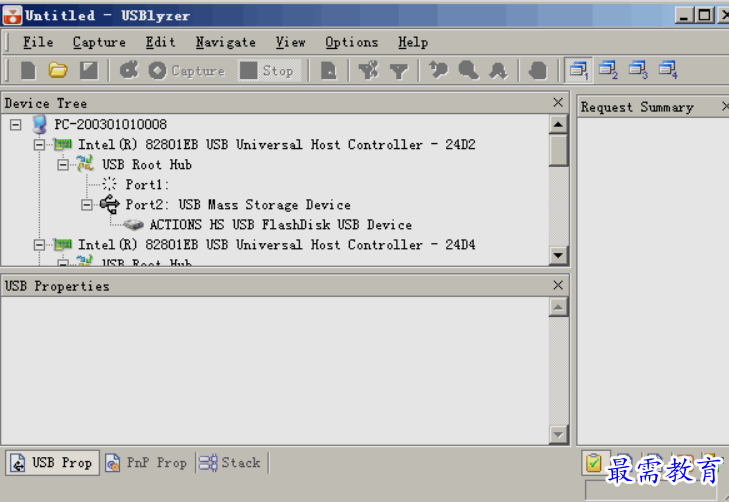Click the octagon stop-sign toolbar icon
729x502 pixels.
[538, 71]
